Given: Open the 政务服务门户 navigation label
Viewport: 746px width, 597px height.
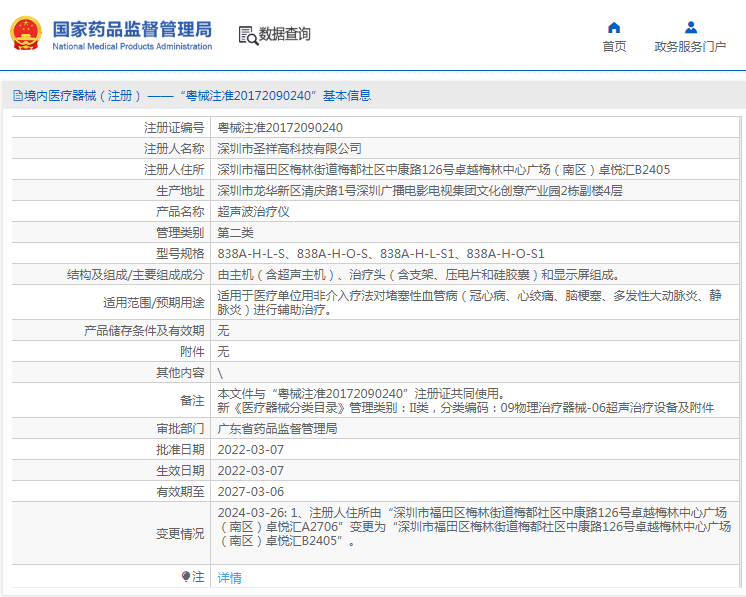Looking at the screenshot, I should tap(690, 47).
